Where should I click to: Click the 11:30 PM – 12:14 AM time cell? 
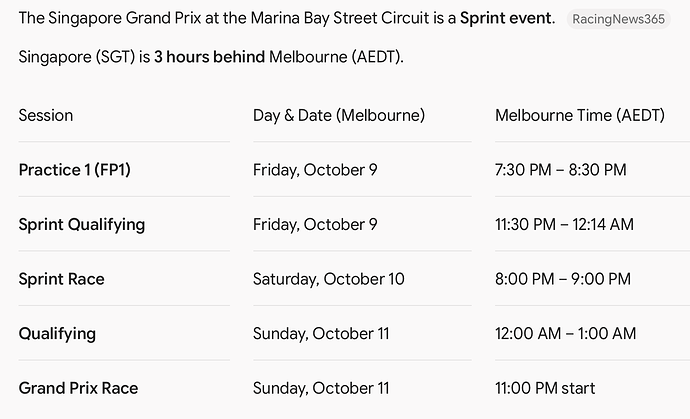click(x=564, y=224)
